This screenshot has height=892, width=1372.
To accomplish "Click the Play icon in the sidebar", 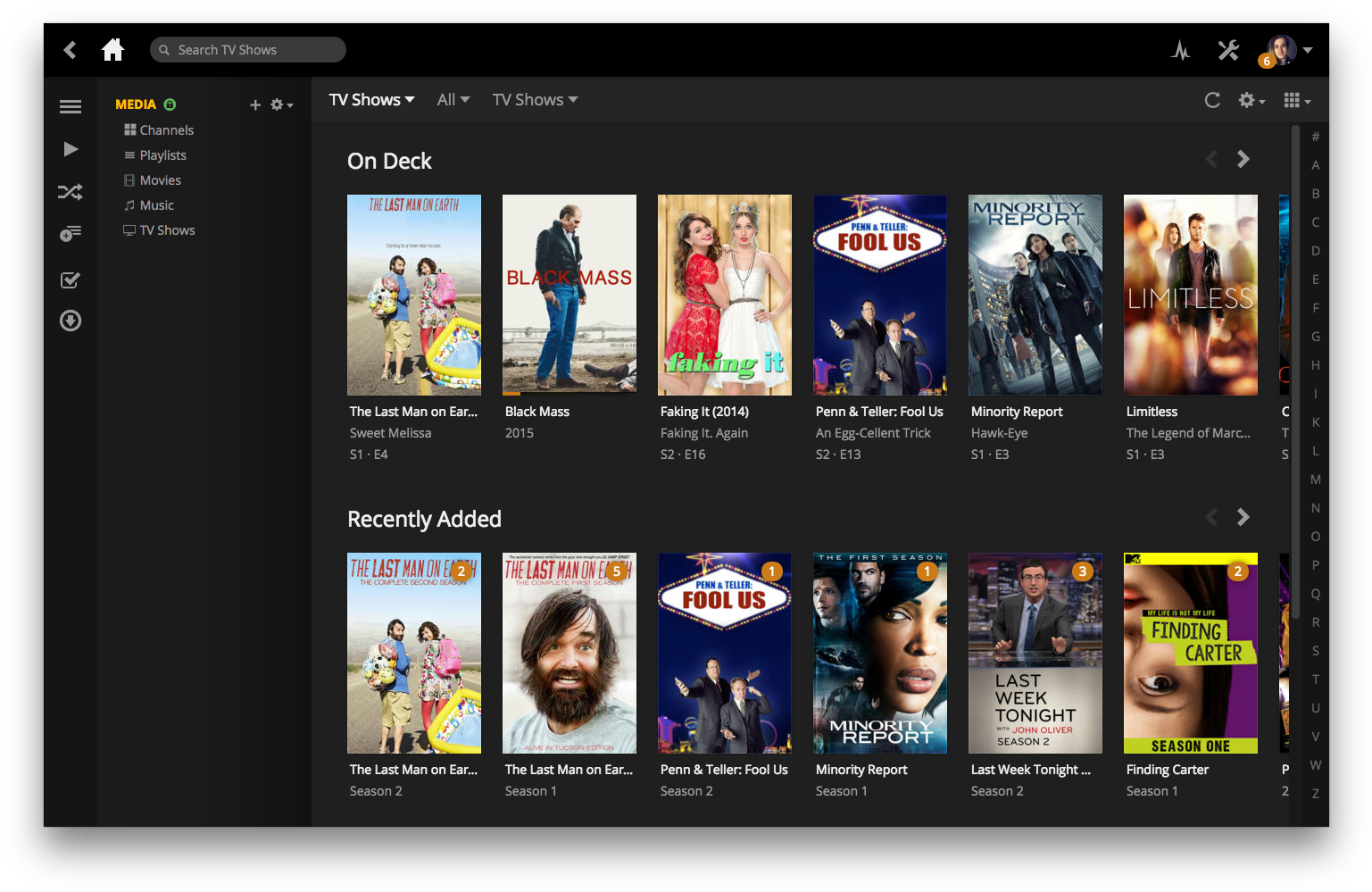I will [x=71, y=149].
